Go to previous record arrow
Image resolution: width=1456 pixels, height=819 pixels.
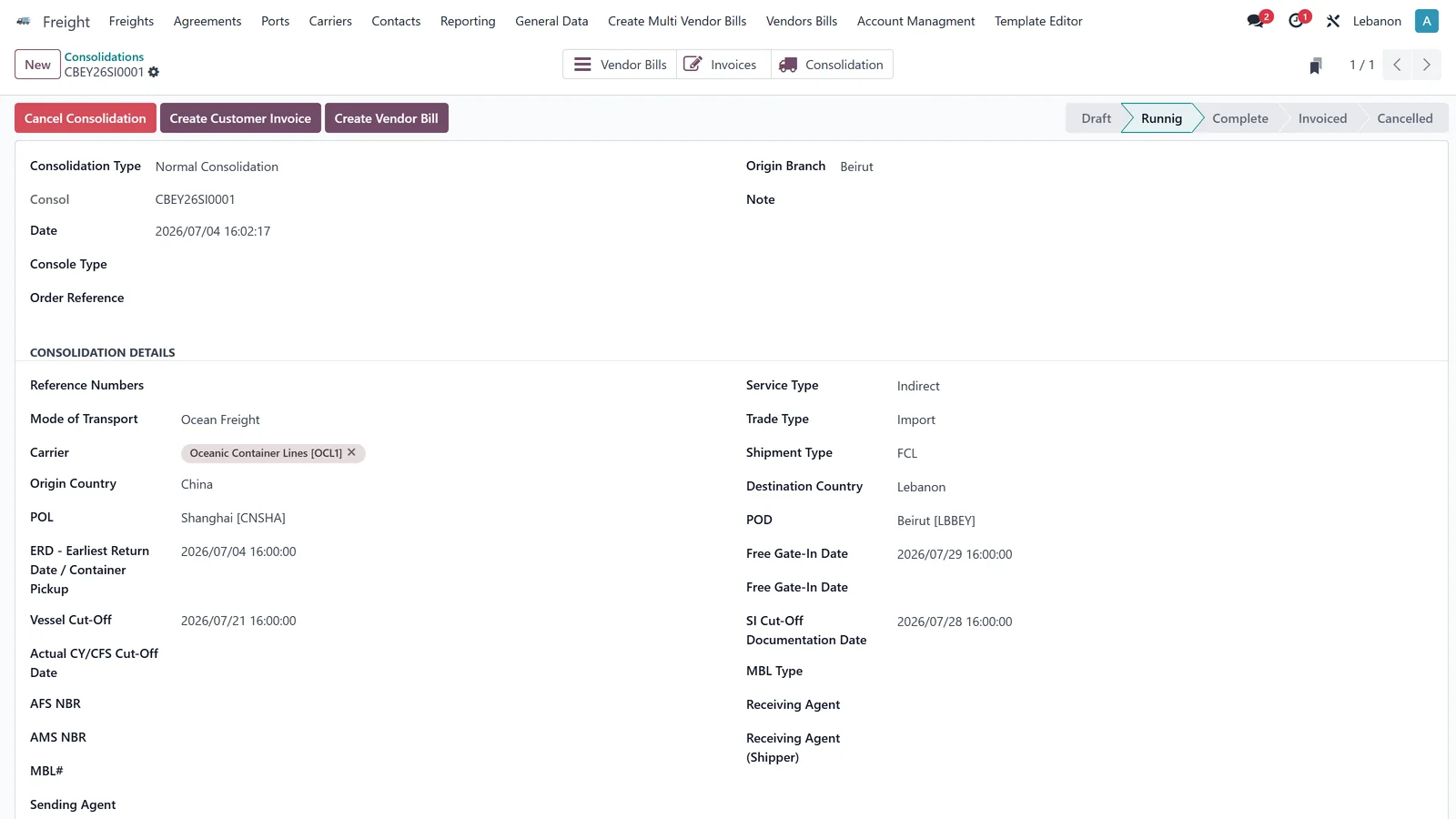click(x=1397, y=65)
